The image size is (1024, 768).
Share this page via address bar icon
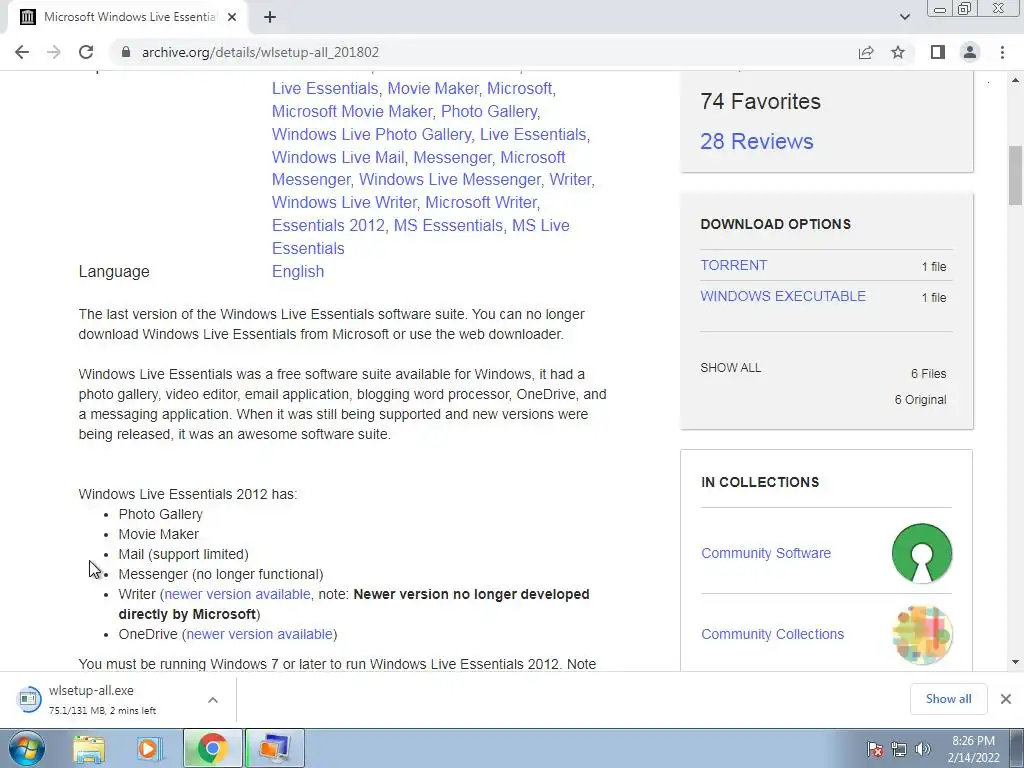click(x=866, y=52)
